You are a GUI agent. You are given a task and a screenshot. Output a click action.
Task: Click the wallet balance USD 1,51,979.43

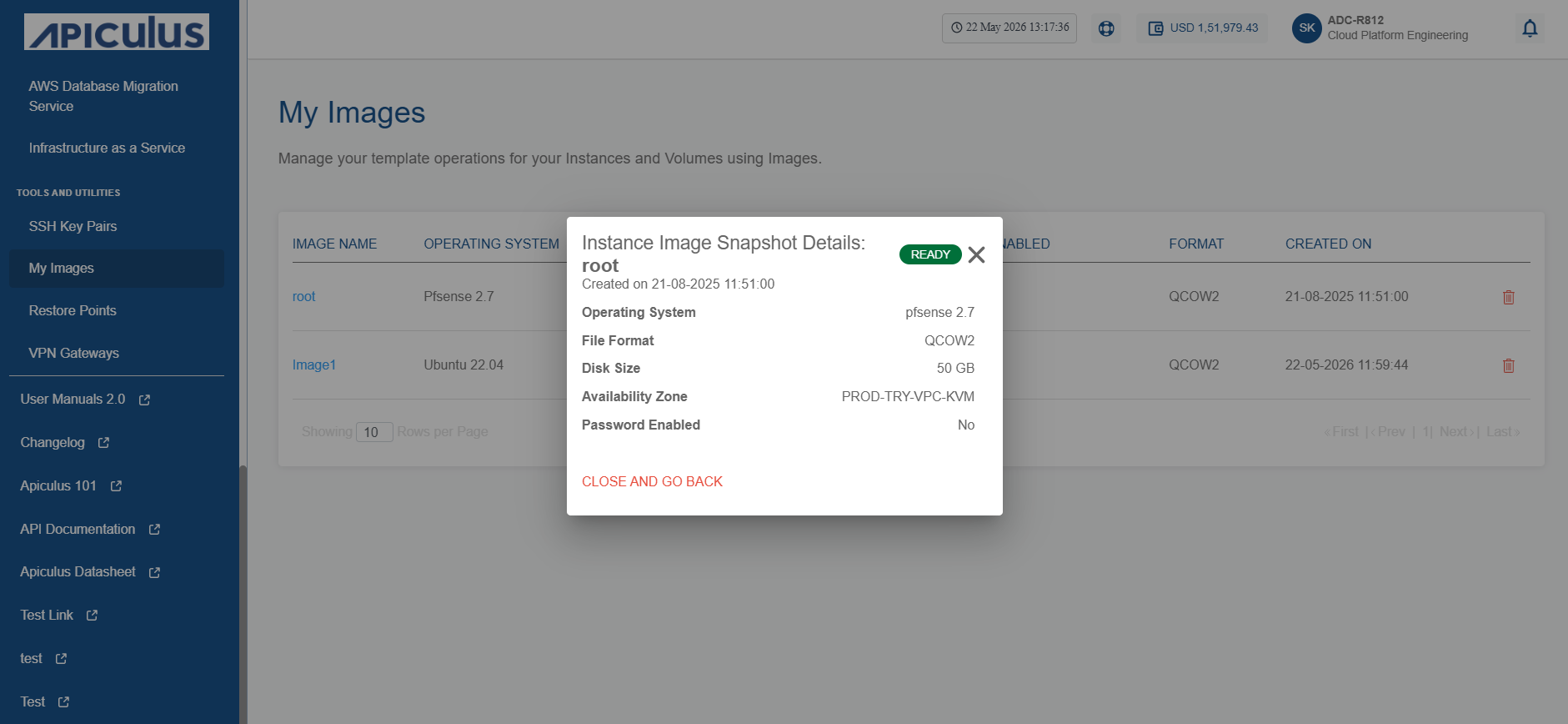pyautogui.click(x=1214, y=28)
